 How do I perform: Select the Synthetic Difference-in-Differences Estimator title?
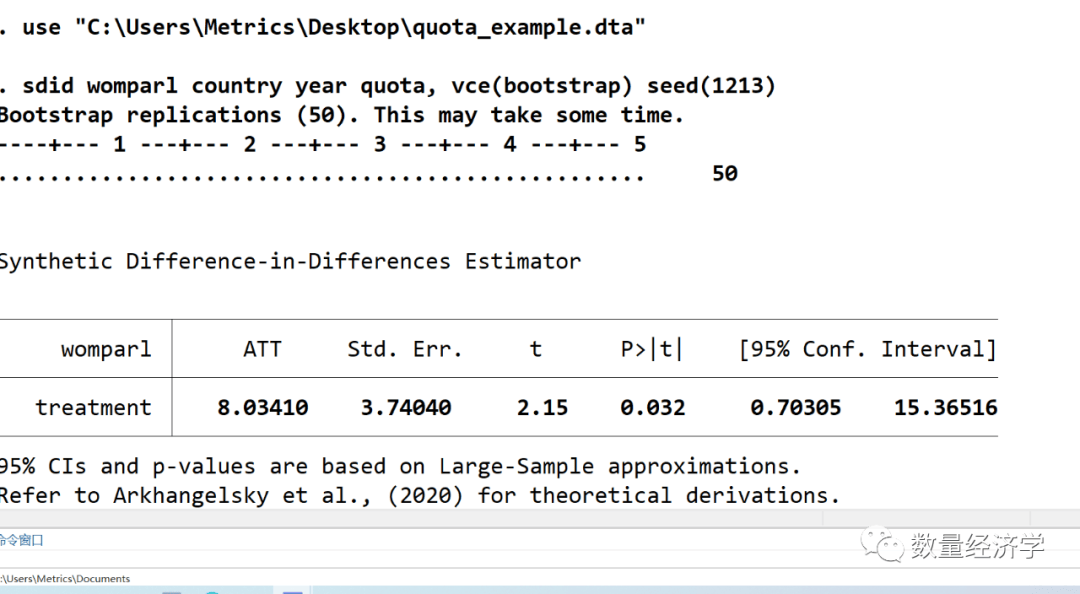tap(290, 261)
